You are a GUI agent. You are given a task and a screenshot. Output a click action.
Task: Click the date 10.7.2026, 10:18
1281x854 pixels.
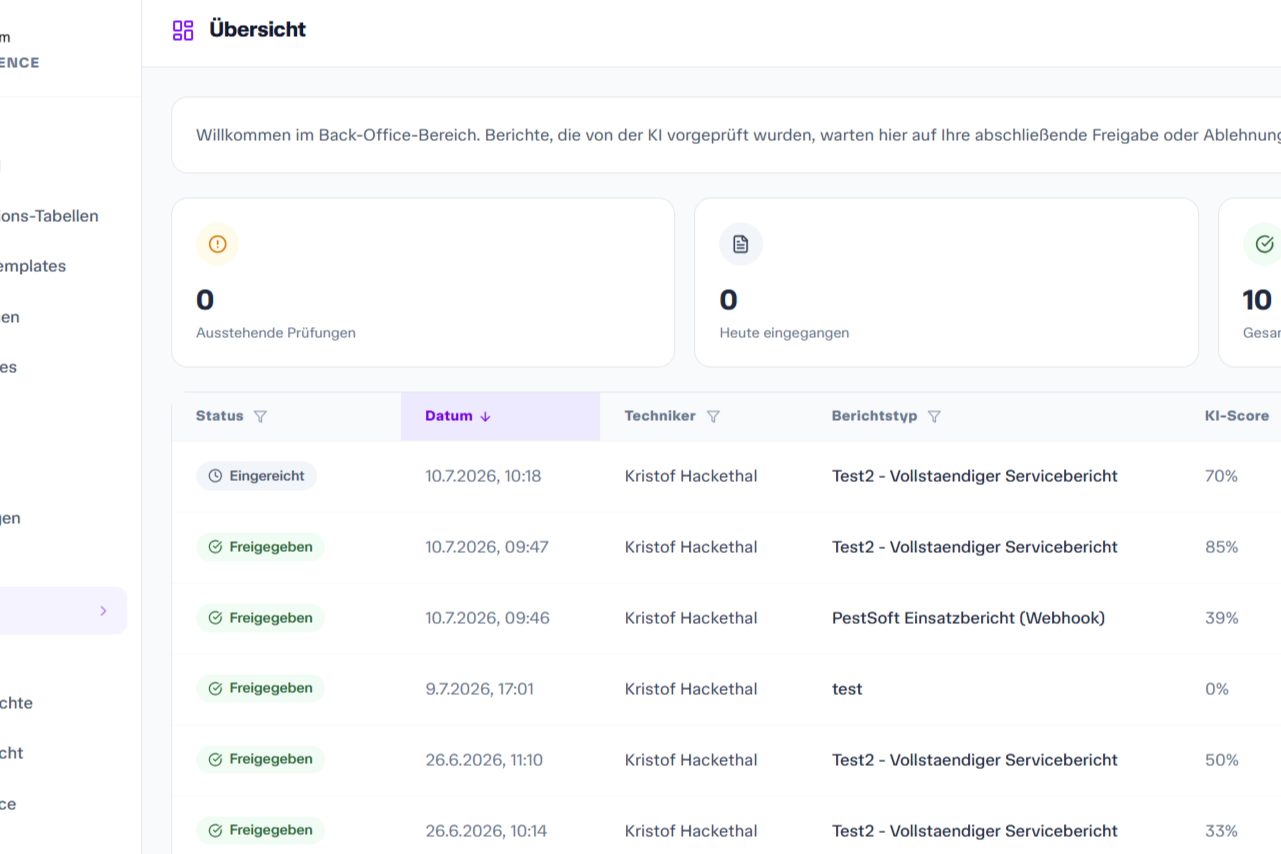(483, 476)
